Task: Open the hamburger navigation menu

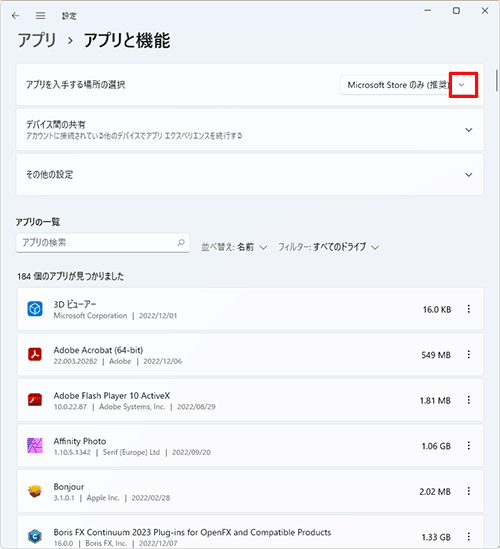Action: click(x=41, y=16)
